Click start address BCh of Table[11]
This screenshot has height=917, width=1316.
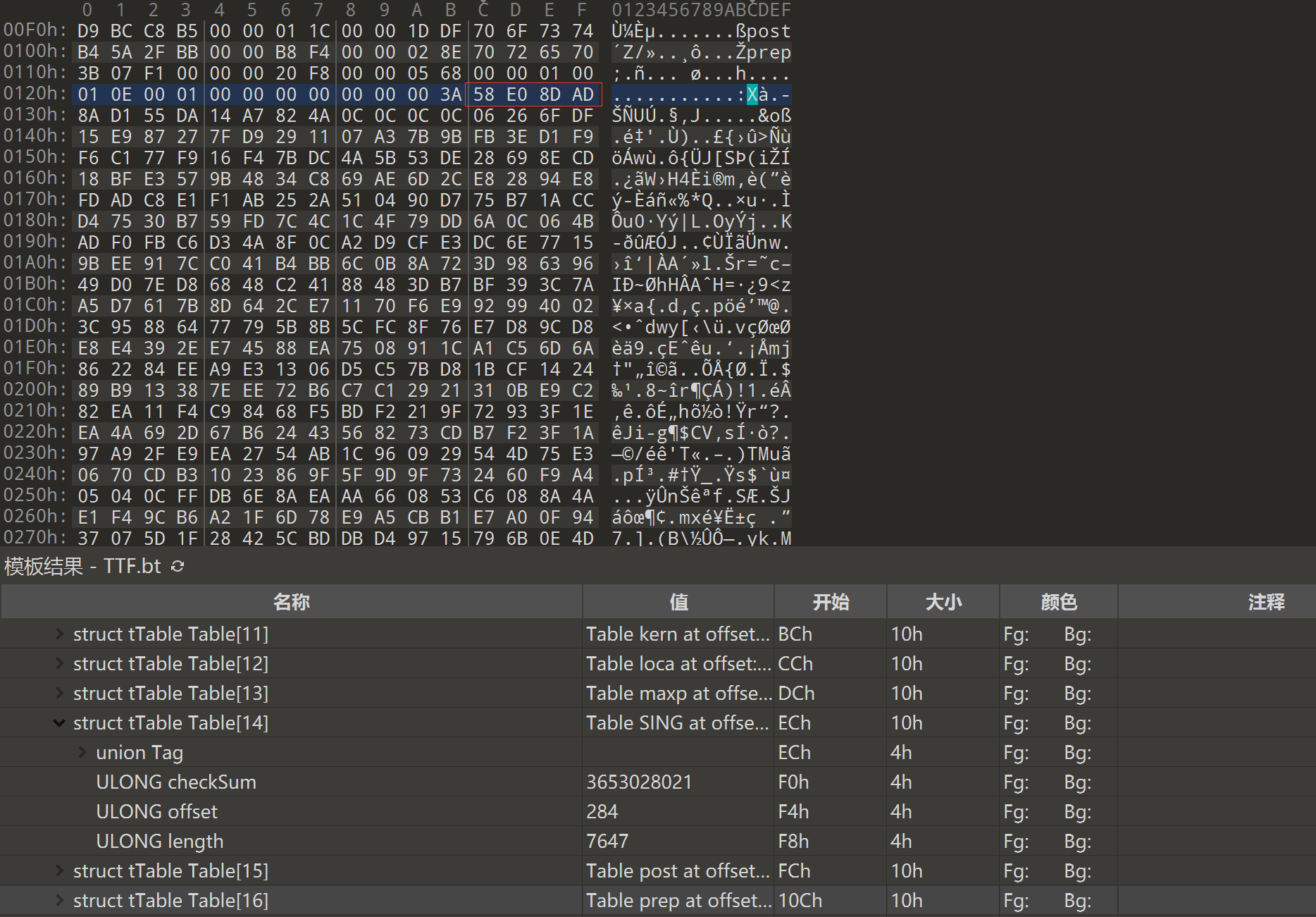coord(795,634)
